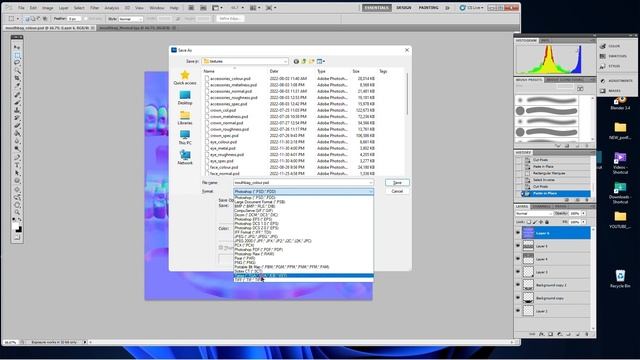This screenshot has width=640, height=360.
Task: Open the Swatches panel icon
Action: click(602, 56)
